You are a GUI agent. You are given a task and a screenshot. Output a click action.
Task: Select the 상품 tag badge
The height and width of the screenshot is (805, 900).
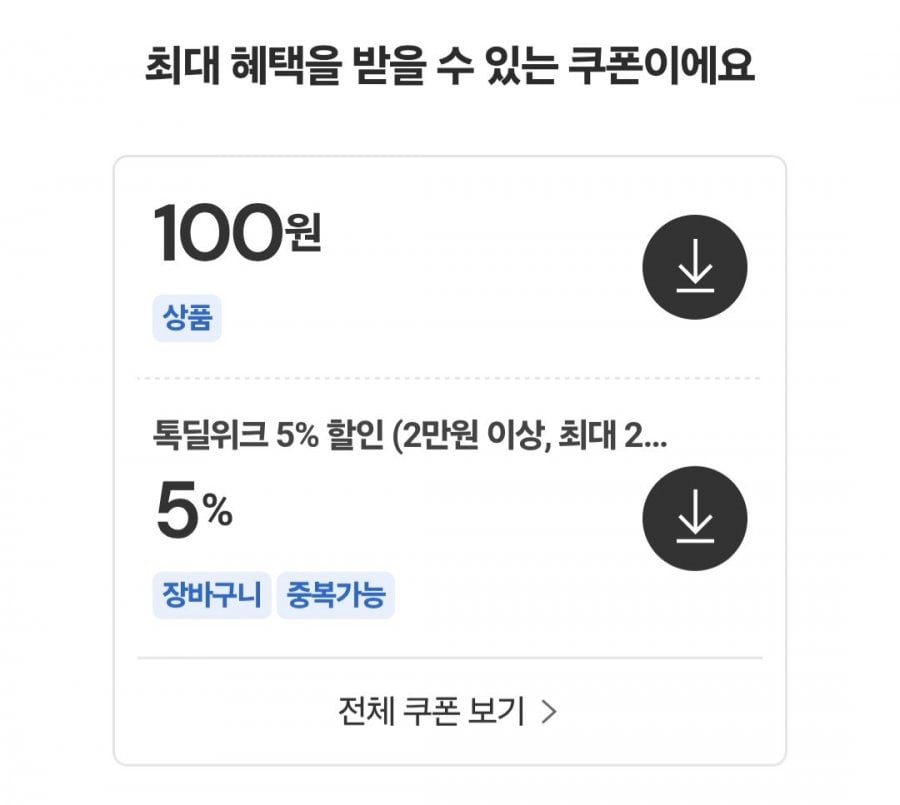[x=187, y=318]
